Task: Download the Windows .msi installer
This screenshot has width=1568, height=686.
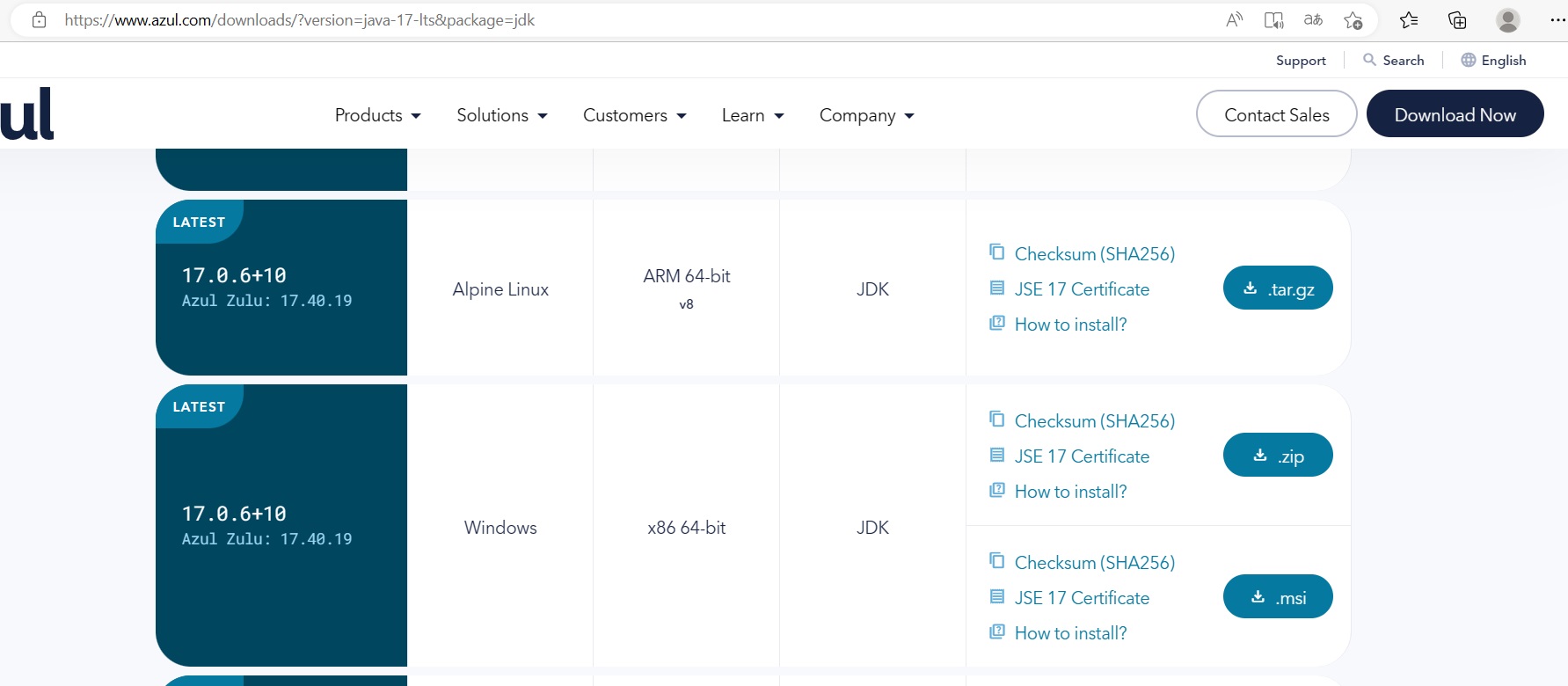Action: click(x=1278, y=596)
